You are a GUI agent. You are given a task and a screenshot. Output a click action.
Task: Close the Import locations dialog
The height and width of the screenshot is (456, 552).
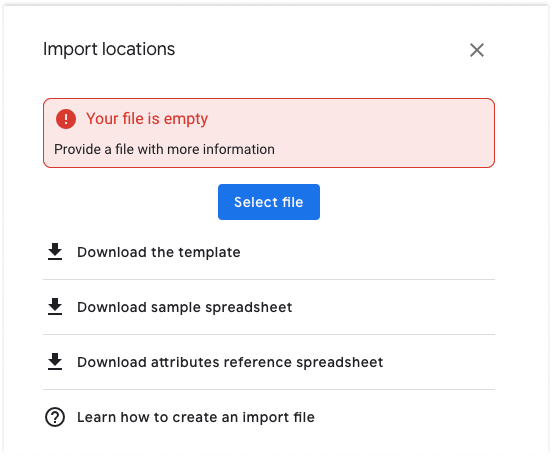477,50
